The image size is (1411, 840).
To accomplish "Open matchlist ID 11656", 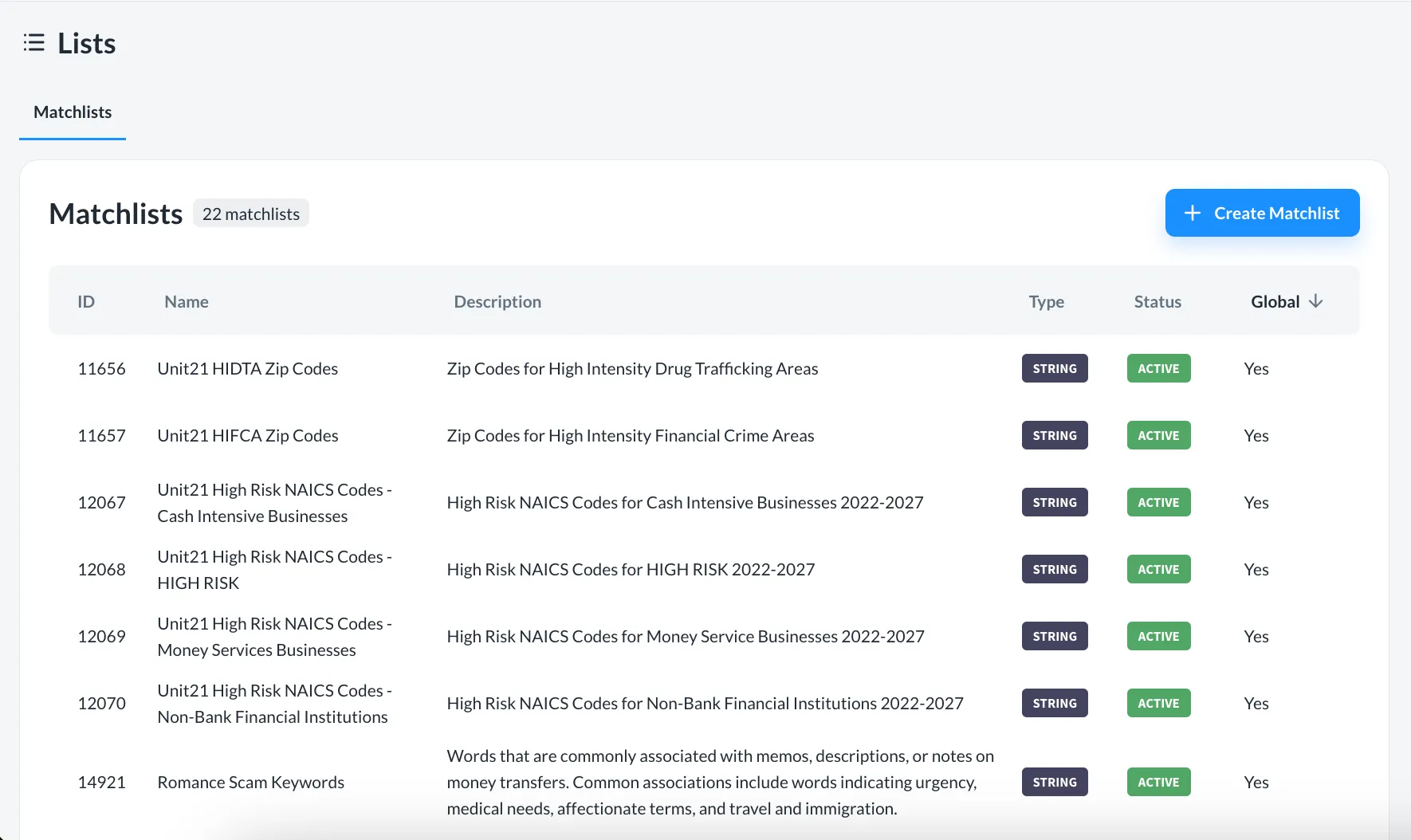I will [x=101, y=369].
